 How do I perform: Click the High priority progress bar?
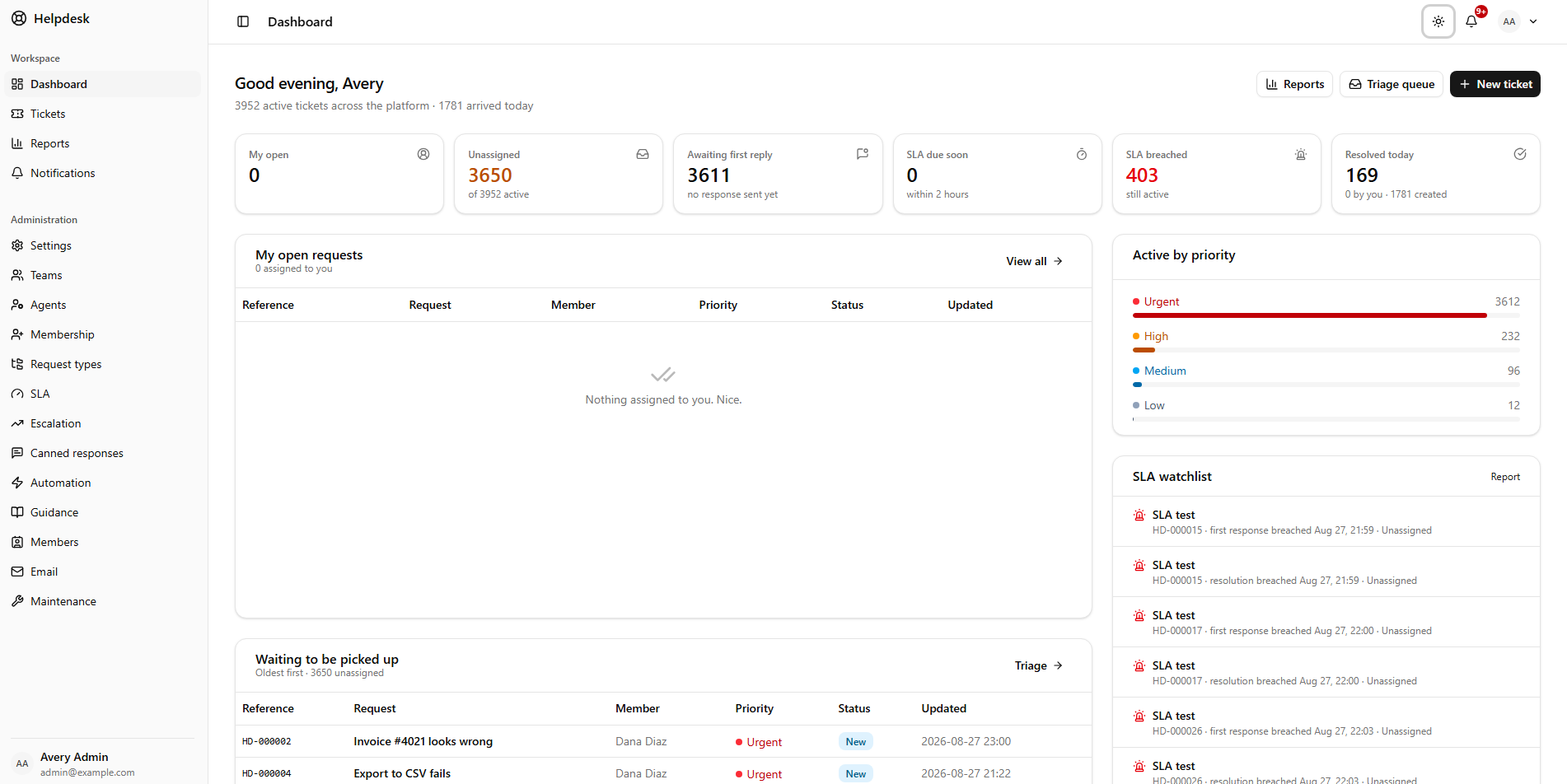[x=1326, y=350]
